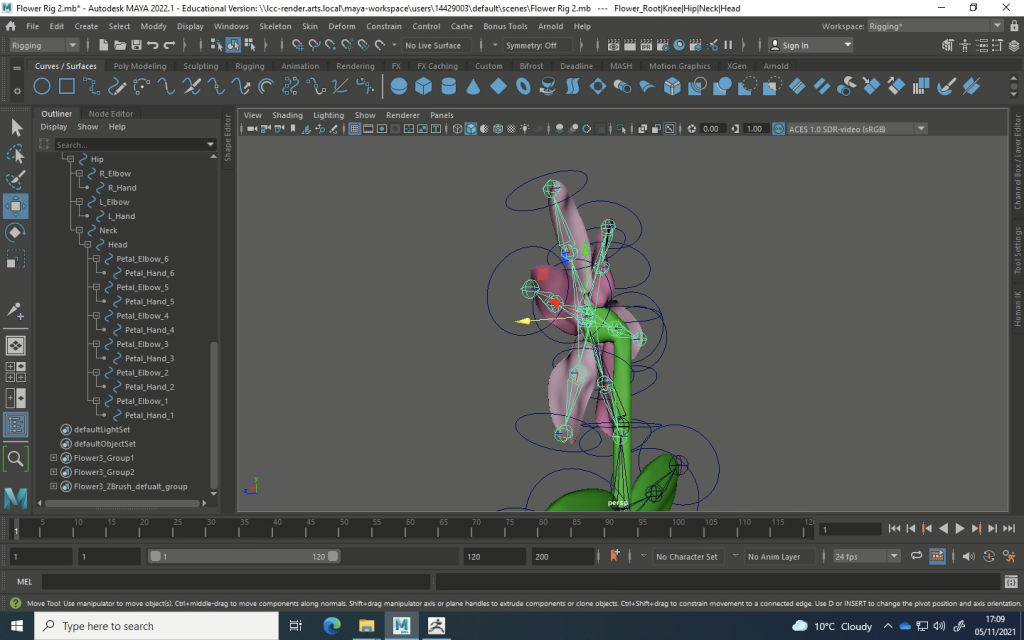The image size is (1024, 640).
Task: Click the Save scene icon
Action: pyautogui.click(x=136, y=45)
